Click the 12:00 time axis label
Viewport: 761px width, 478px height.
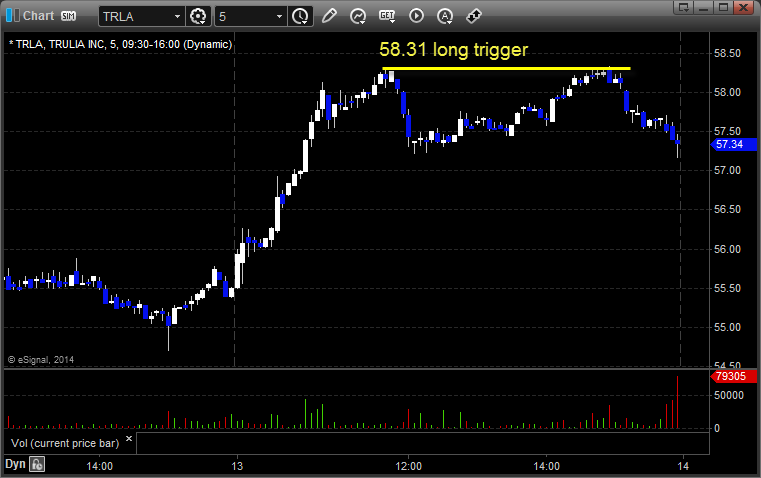(x=409, y=466)
